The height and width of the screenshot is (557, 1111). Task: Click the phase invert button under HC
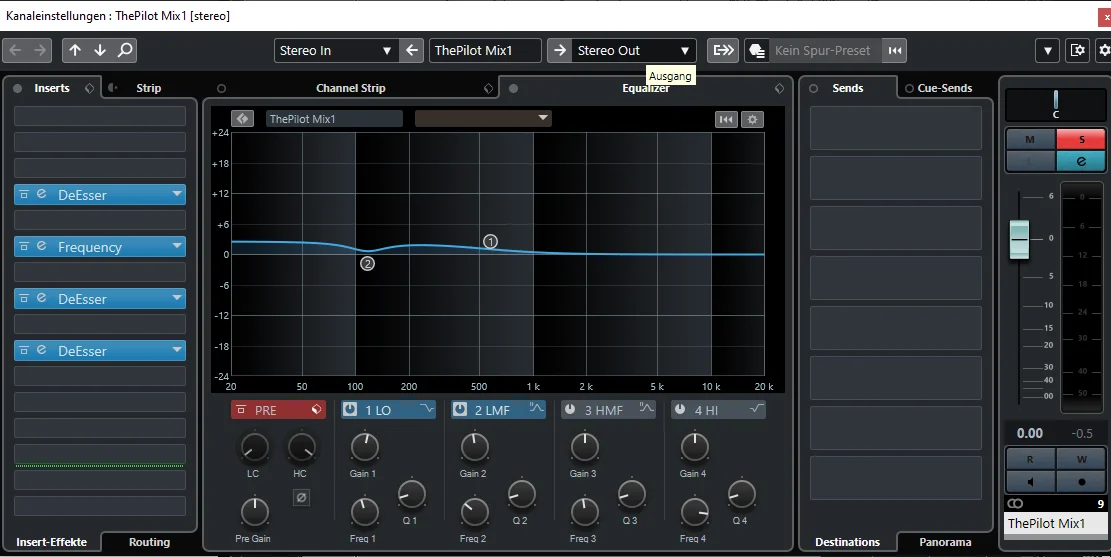[301, 497]
